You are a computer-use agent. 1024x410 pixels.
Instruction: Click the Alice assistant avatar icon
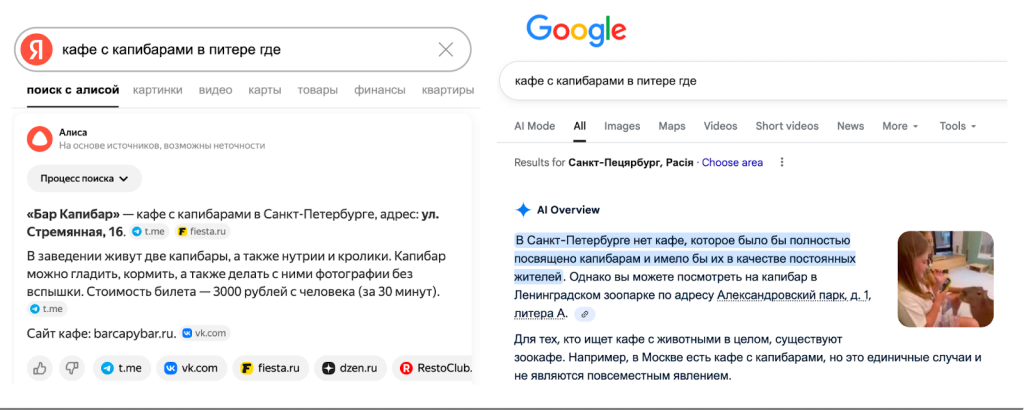tap(37, 138)
